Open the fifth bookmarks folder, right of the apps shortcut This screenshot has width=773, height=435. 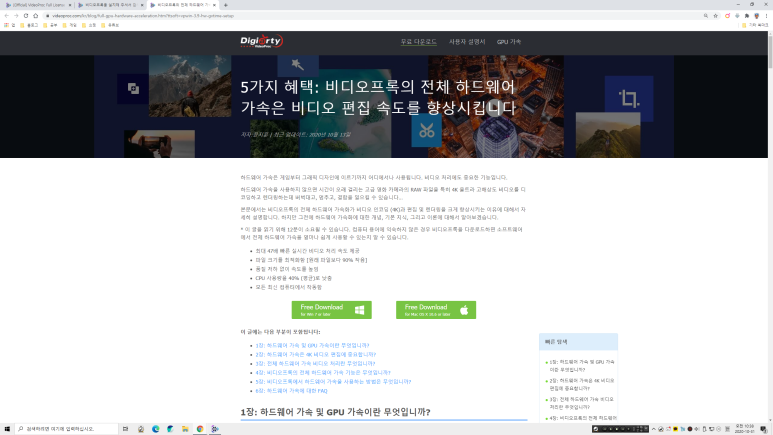pos(110,25)
